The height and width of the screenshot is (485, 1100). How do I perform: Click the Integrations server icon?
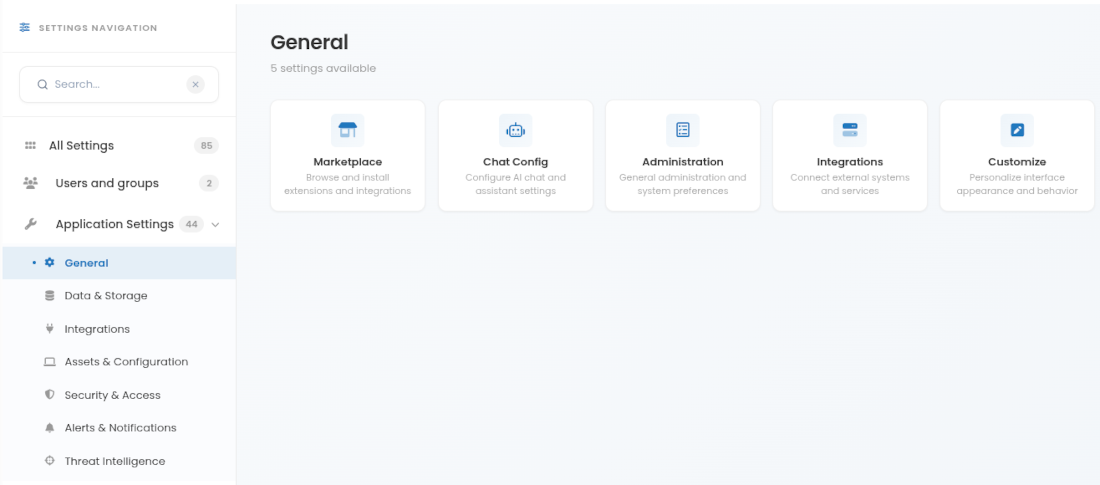pyautogui.click(x=850, y=130)
